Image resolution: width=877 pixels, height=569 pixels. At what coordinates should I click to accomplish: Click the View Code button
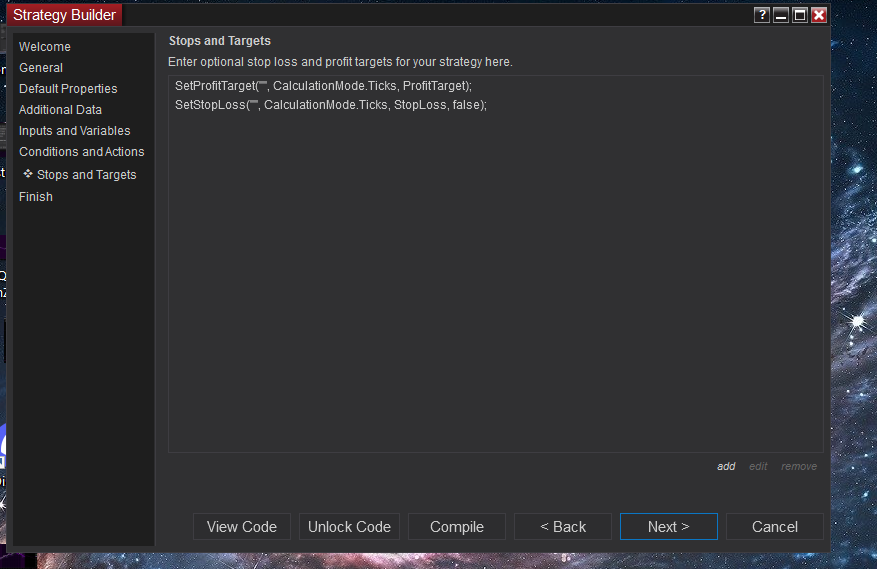tap(242, 526)
